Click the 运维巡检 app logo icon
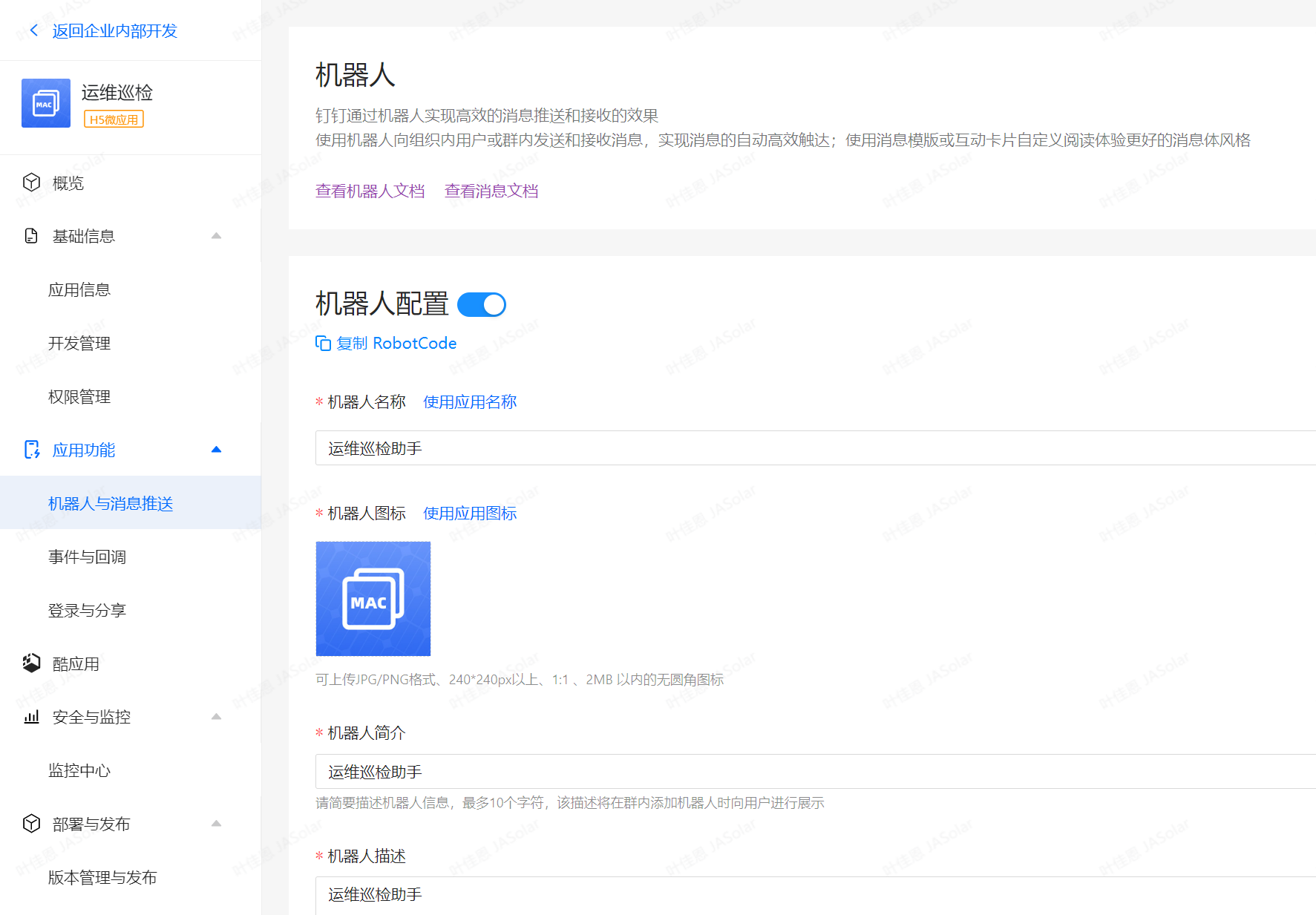The height and width of the screenshot is (915, 1316). pos(46,103)
